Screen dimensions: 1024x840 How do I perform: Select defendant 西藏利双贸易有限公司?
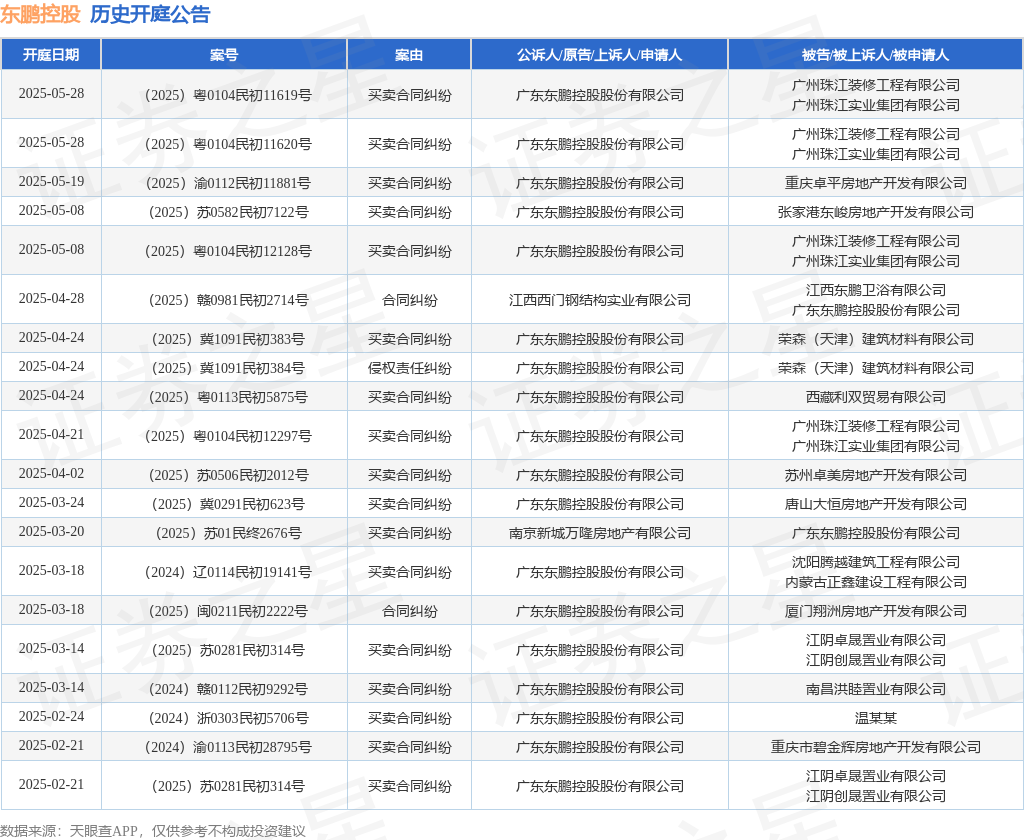click(875, 396)
